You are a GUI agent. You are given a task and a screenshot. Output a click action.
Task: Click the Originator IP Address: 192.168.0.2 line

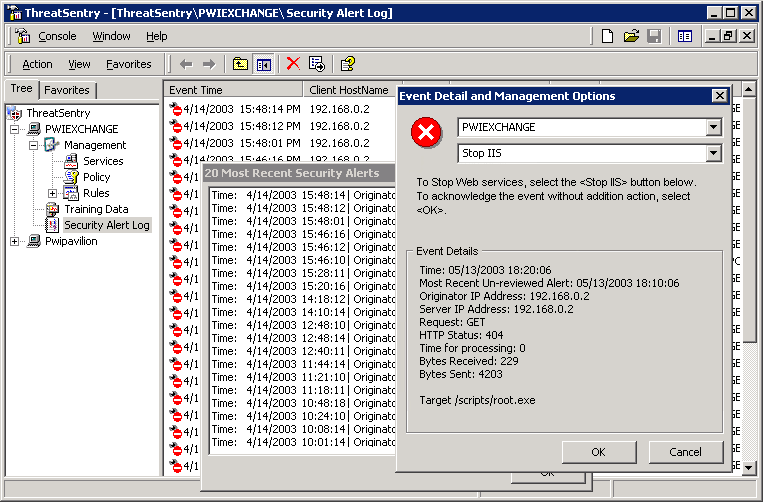(x=504, y=296)
